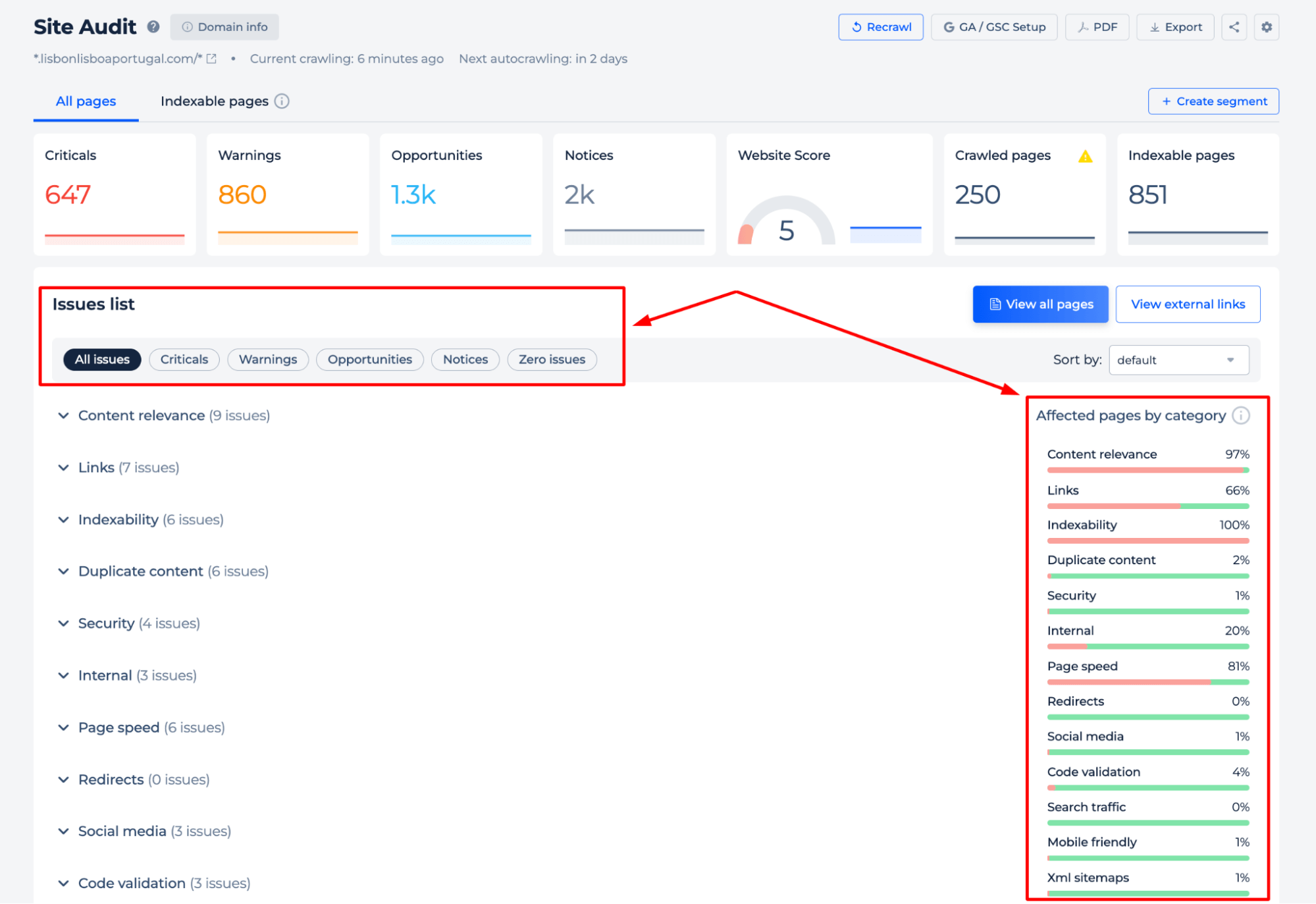Image resolution: width=1316 pixels, height=904 pixels.
Task: Click the share icon button
Action: (1234, 27)
